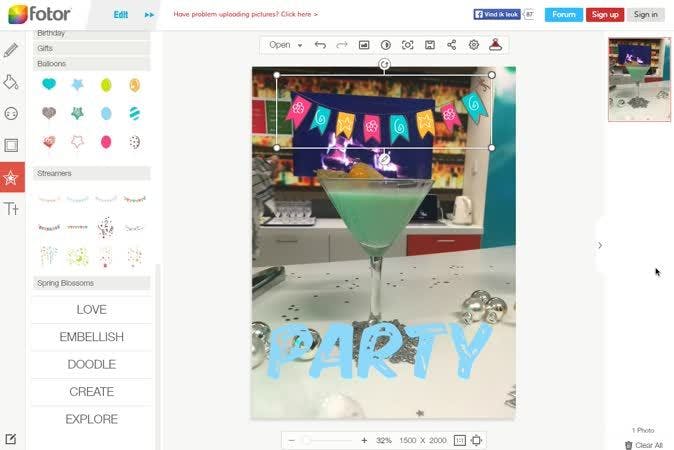Show actual size 1:1 icon
Viewport: 674px width, 450px height.
pyautogui.click(x=460, y=440)
